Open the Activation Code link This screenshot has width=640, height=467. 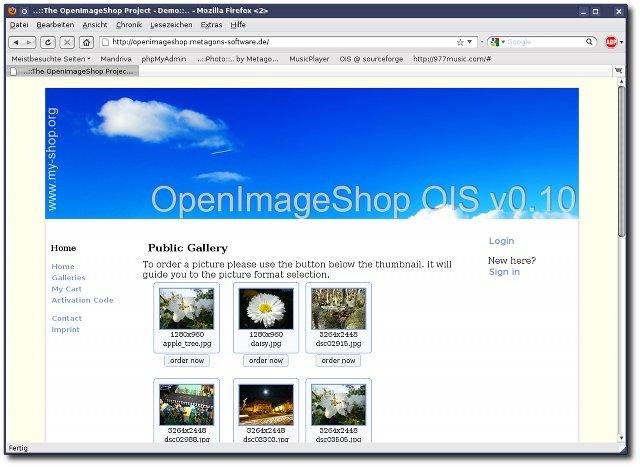(x=82, y=300)
